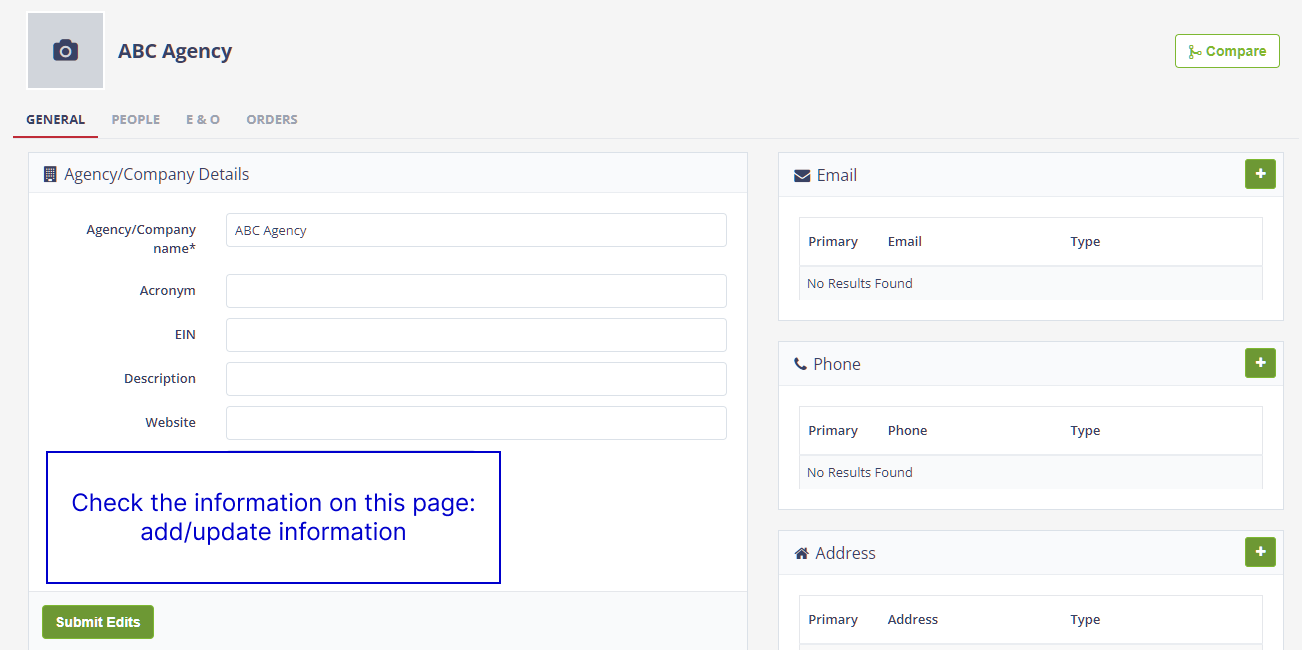Click the camera photo placeholder icon
This screenshot has height=650, width=1302.
pyautogui.click(x=65, y=51)
